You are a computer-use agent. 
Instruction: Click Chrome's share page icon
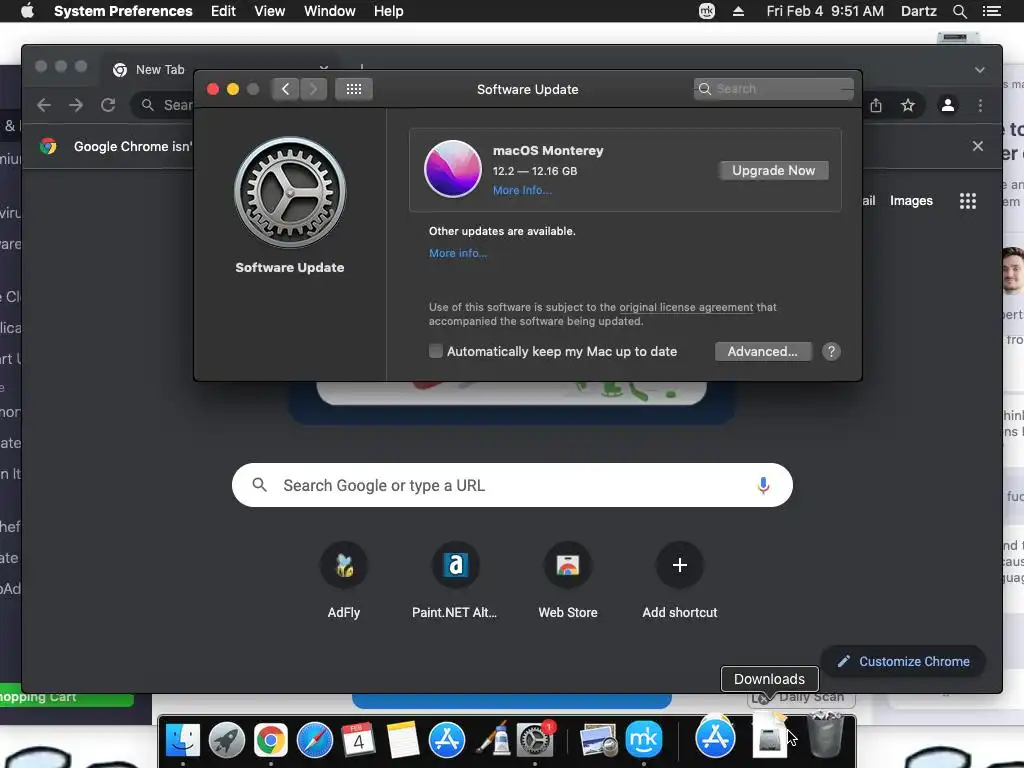(x=876, y=105)
